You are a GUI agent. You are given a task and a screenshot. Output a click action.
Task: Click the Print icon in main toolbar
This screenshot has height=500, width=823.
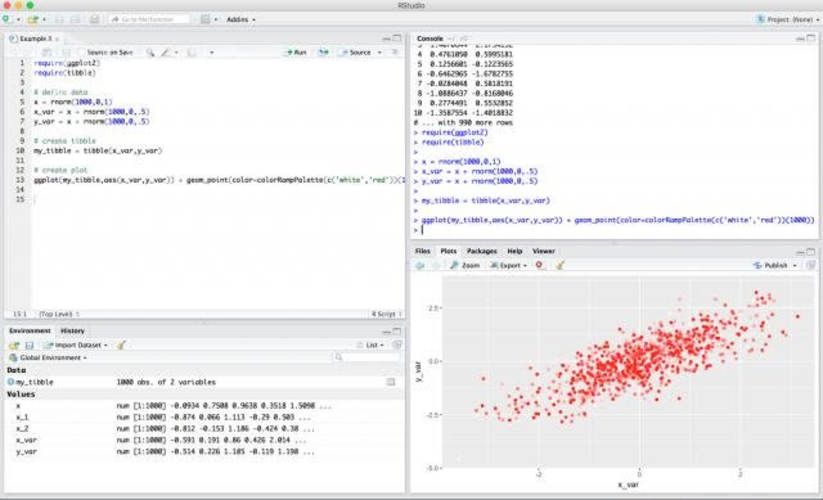point(94,19)
